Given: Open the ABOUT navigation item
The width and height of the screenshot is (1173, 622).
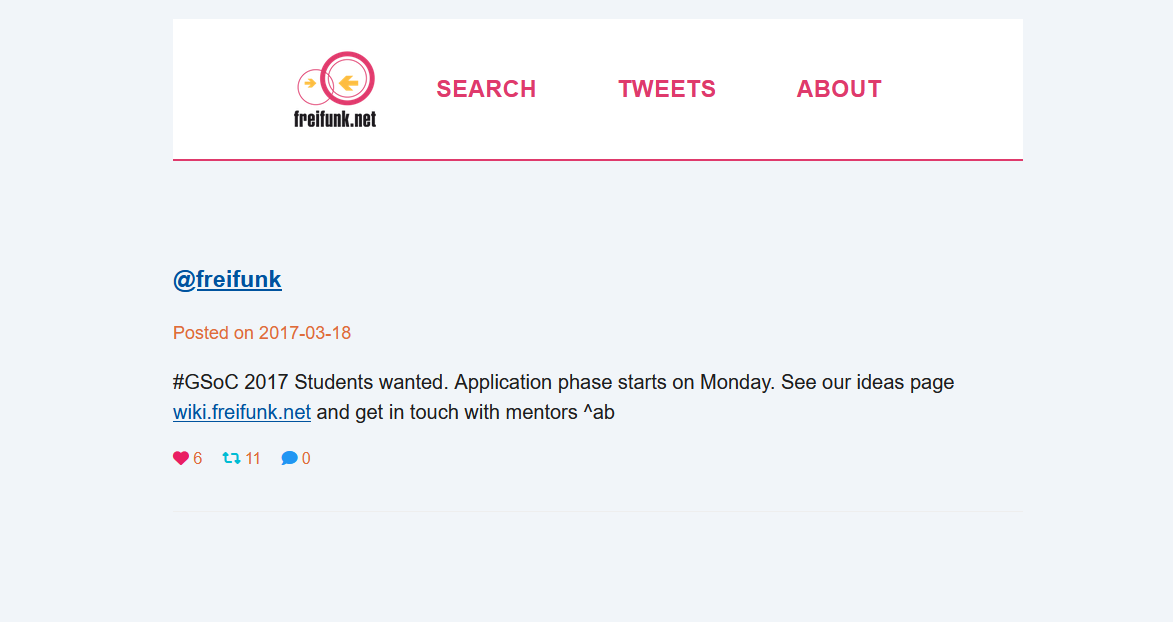Looking at the screenshot, I should click(839, 89).
